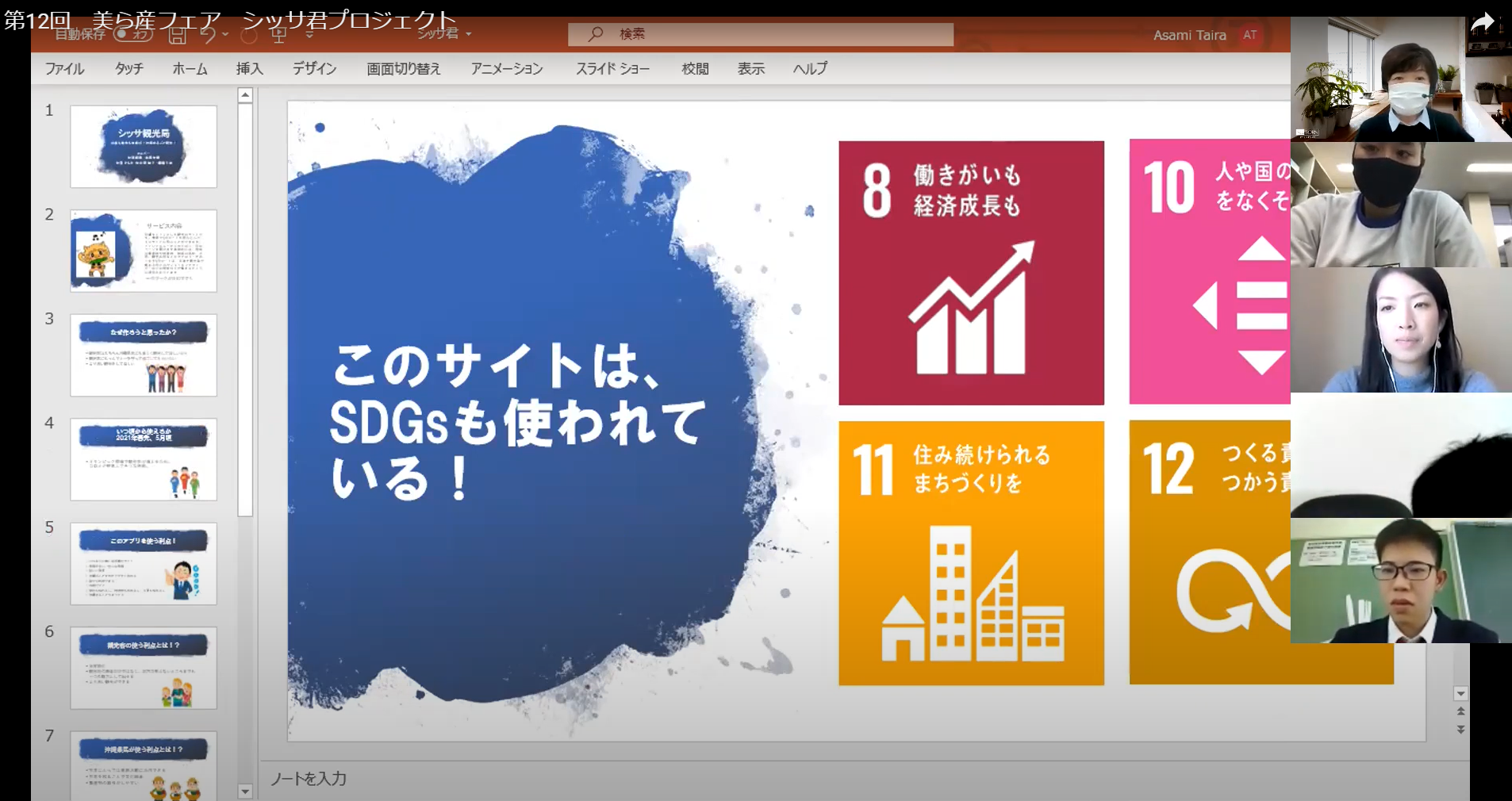Click the Redo/Repeat circle icon
1512x801 pixels.
(249, 36)
